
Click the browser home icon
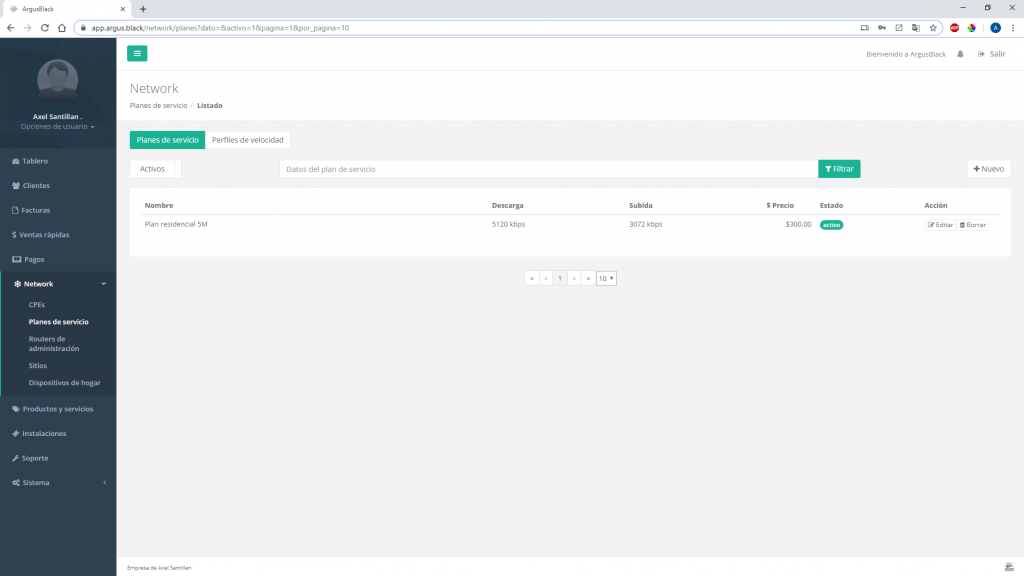pyautogui.click(x=62, y=28)
